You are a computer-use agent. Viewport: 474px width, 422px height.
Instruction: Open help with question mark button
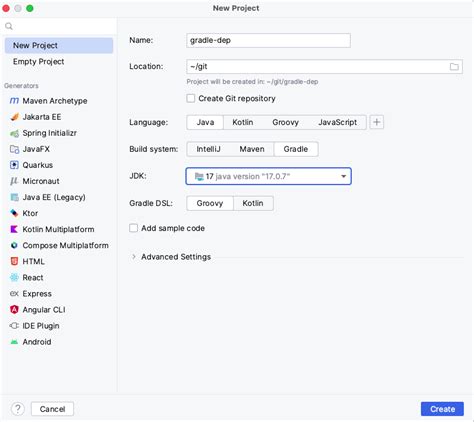(x=18, y=409)
